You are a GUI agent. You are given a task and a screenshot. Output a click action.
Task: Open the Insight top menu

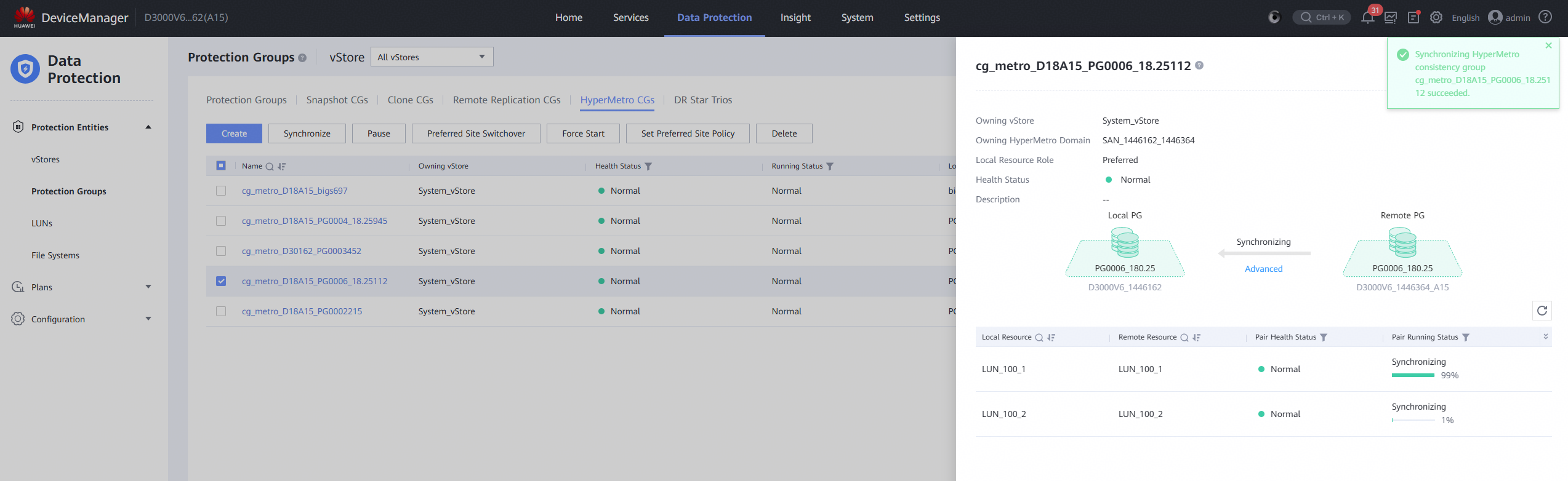coord(795,17)
